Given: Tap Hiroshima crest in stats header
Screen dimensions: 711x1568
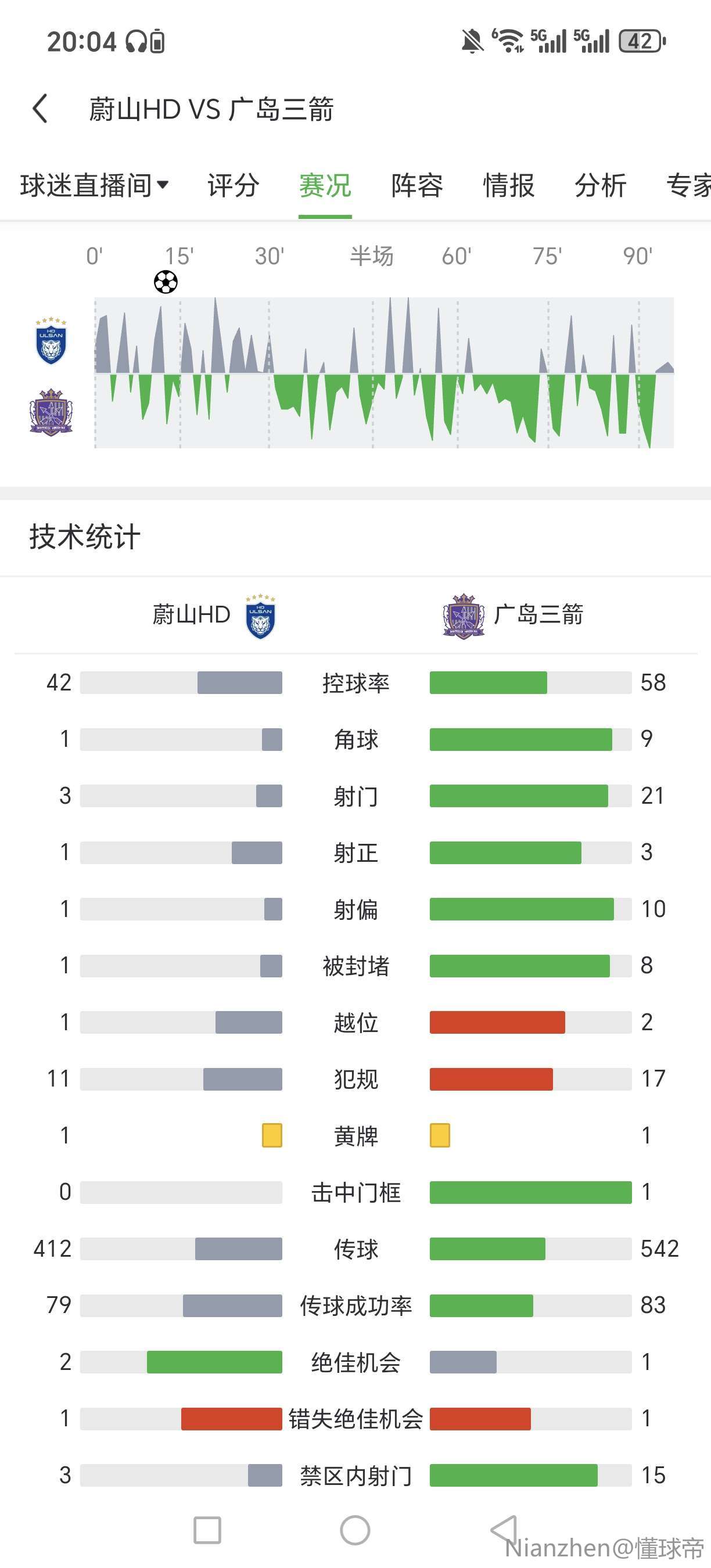Looking at the screenshot, I should [x=463, y=616].
